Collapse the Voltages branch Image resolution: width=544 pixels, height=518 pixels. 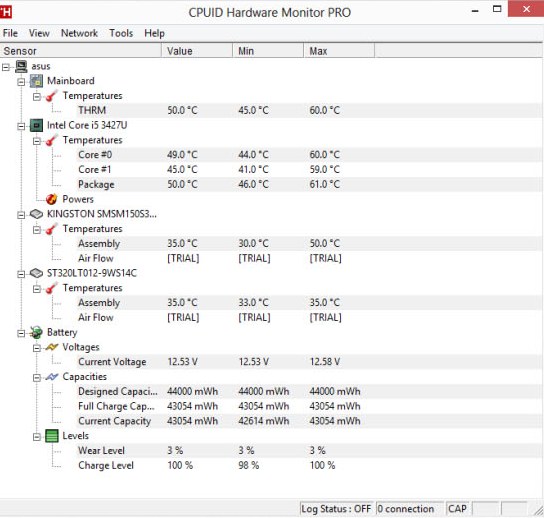pyautogui.click(x=37, y=348)
